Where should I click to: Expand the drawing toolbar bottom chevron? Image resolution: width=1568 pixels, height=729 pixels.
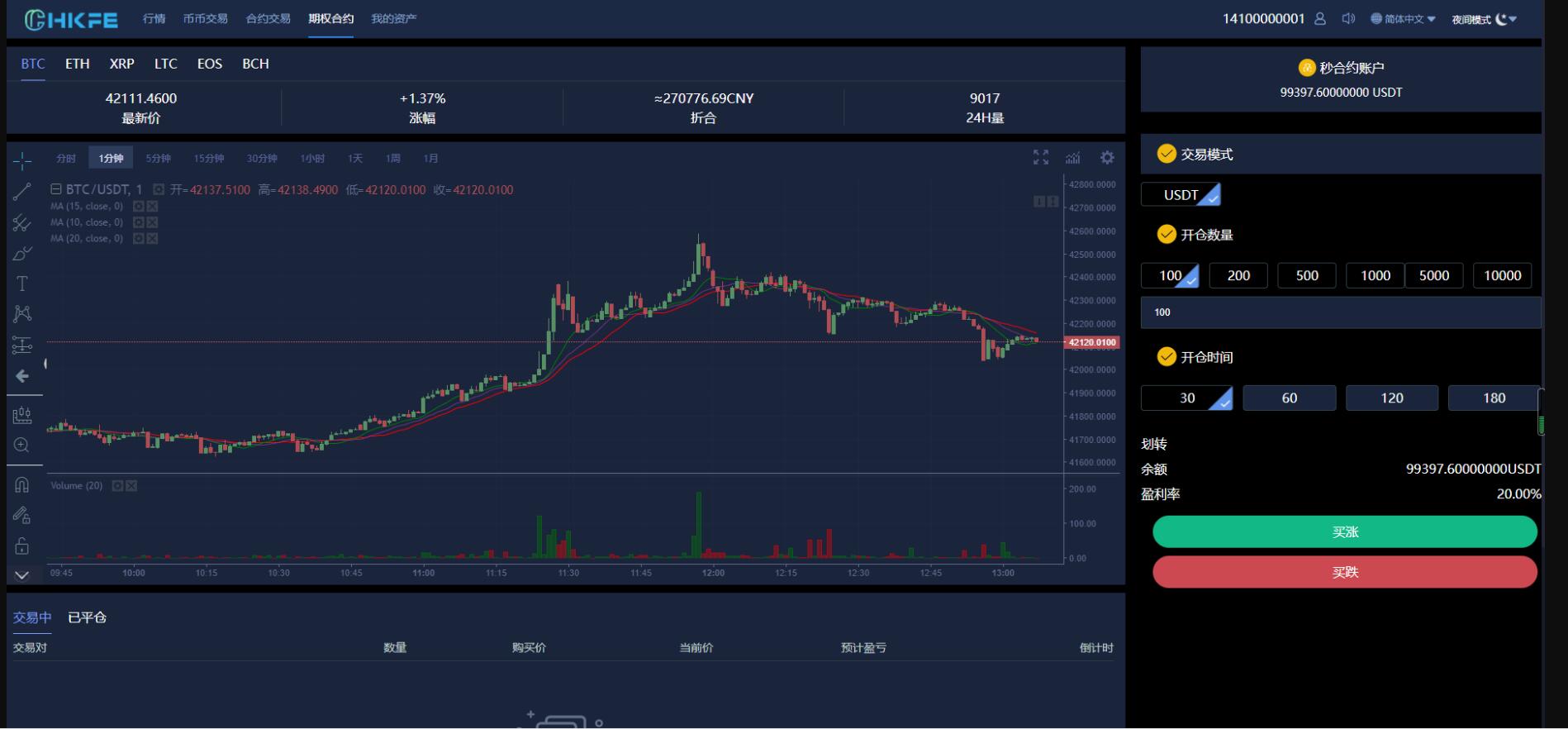22,575
